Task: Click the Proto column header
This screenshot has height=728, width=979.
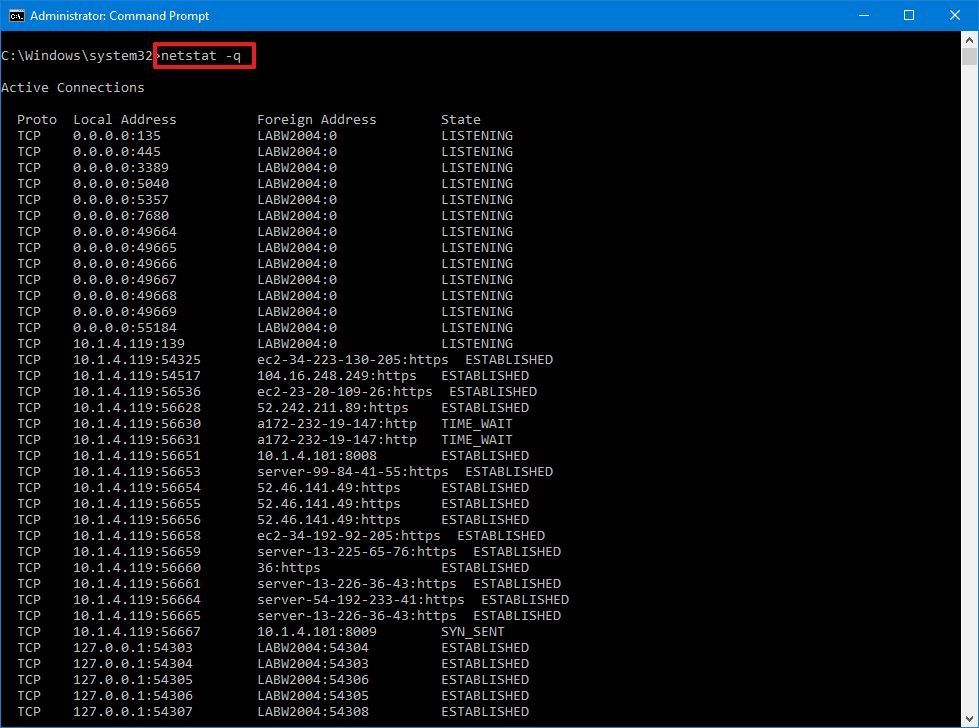Action: pos(37,119)
